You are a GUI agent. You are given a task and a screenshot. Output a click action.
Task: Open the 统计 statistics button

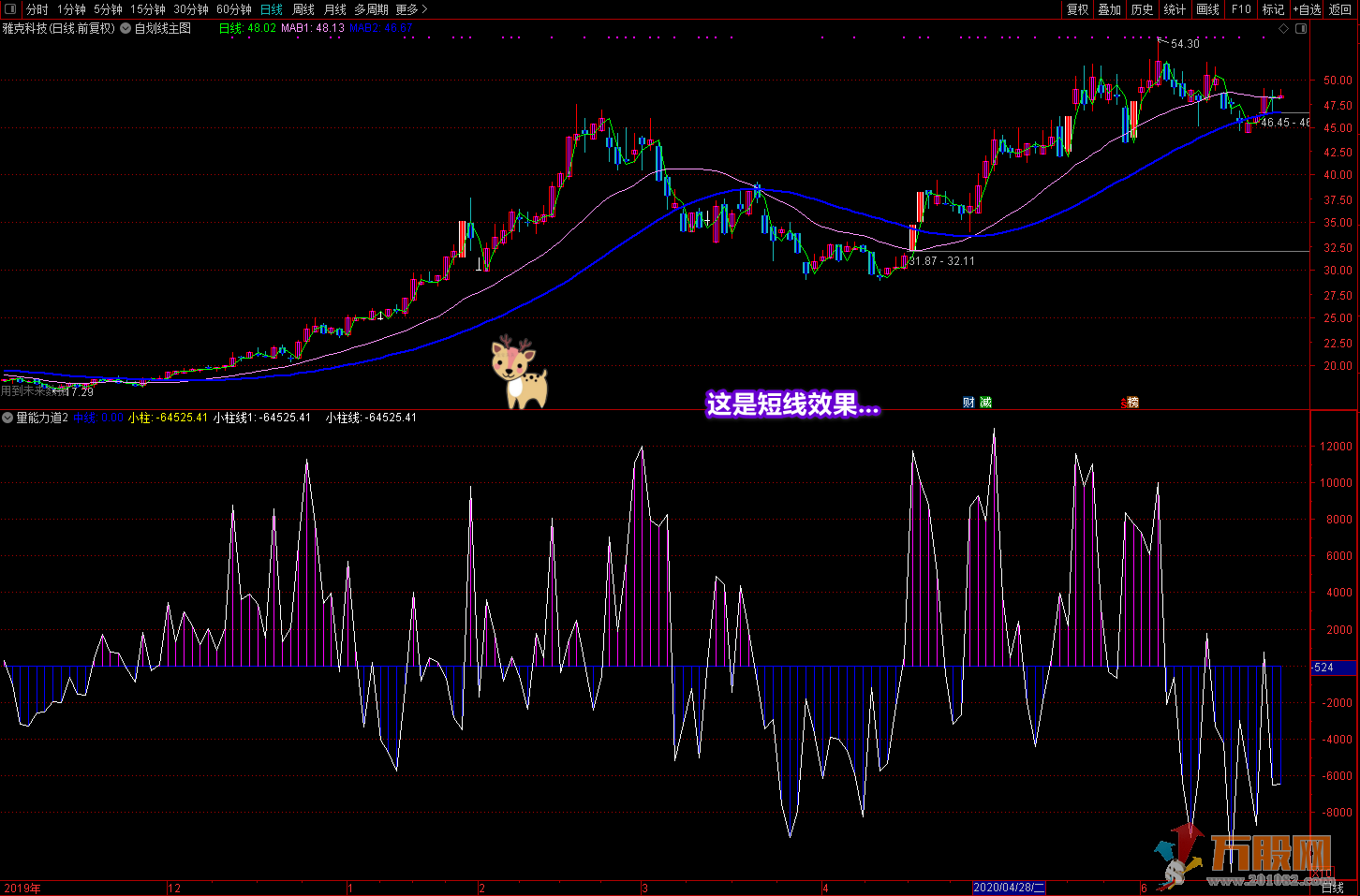pos(1175,9)
